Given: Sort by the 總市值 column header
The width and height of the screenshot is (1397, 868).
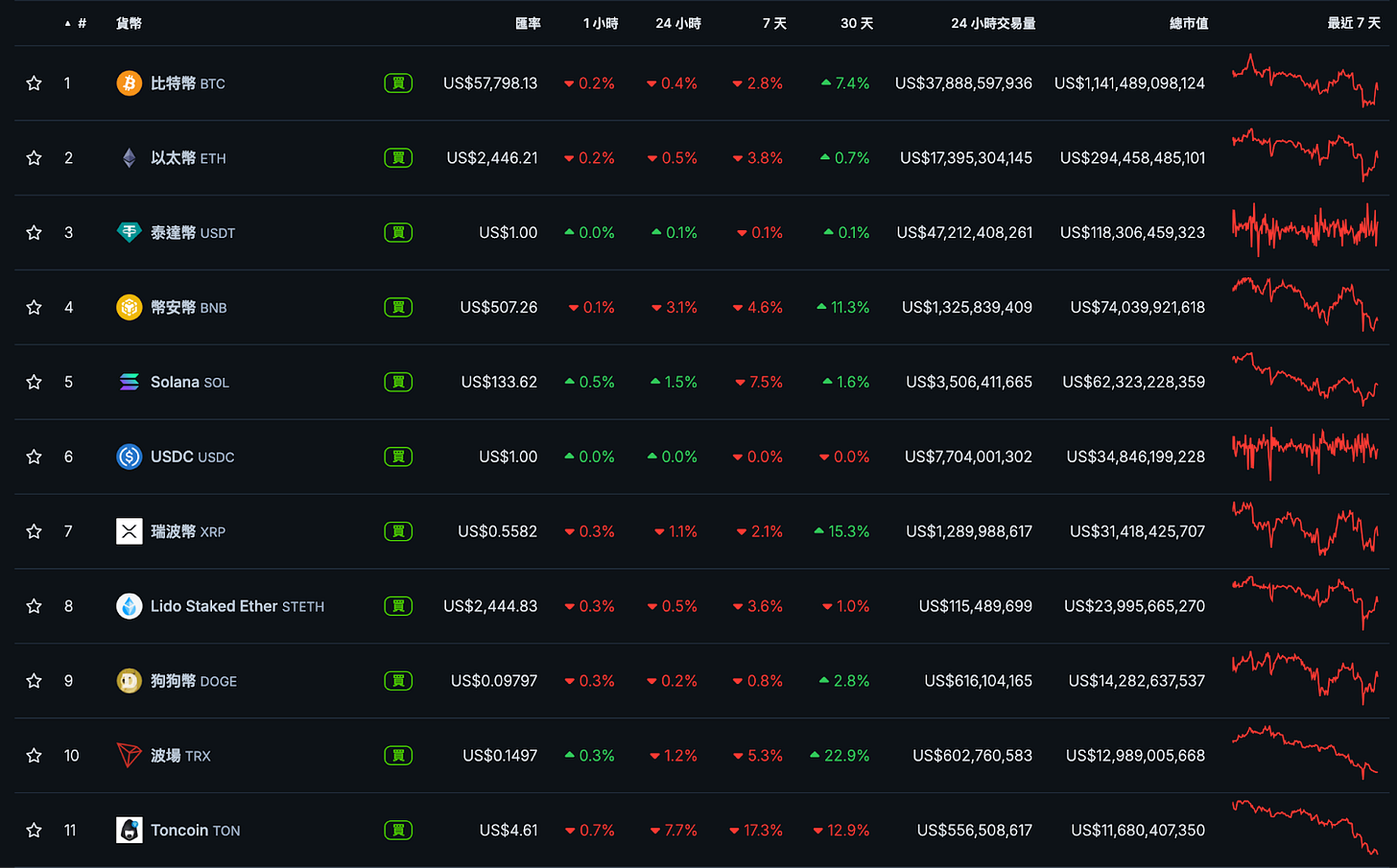Looking at the screenshot, I should (x=1189, y=23).
